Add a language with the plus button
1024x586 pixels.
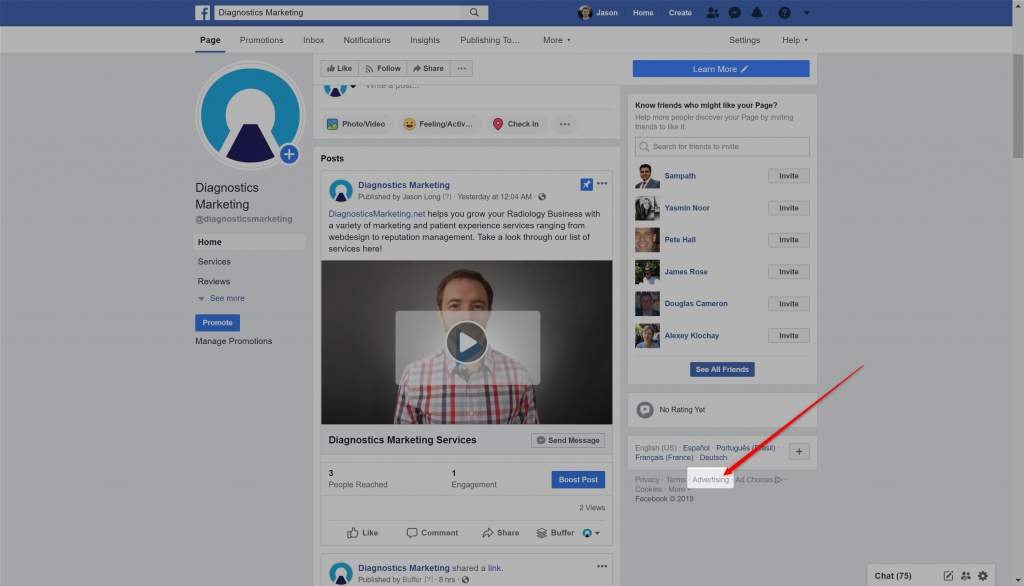[x=799, y=451]
